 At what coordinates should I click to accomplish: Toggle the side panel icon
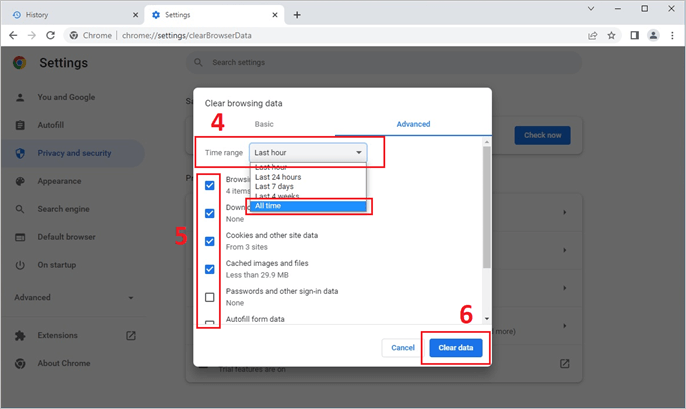point(634,35)
